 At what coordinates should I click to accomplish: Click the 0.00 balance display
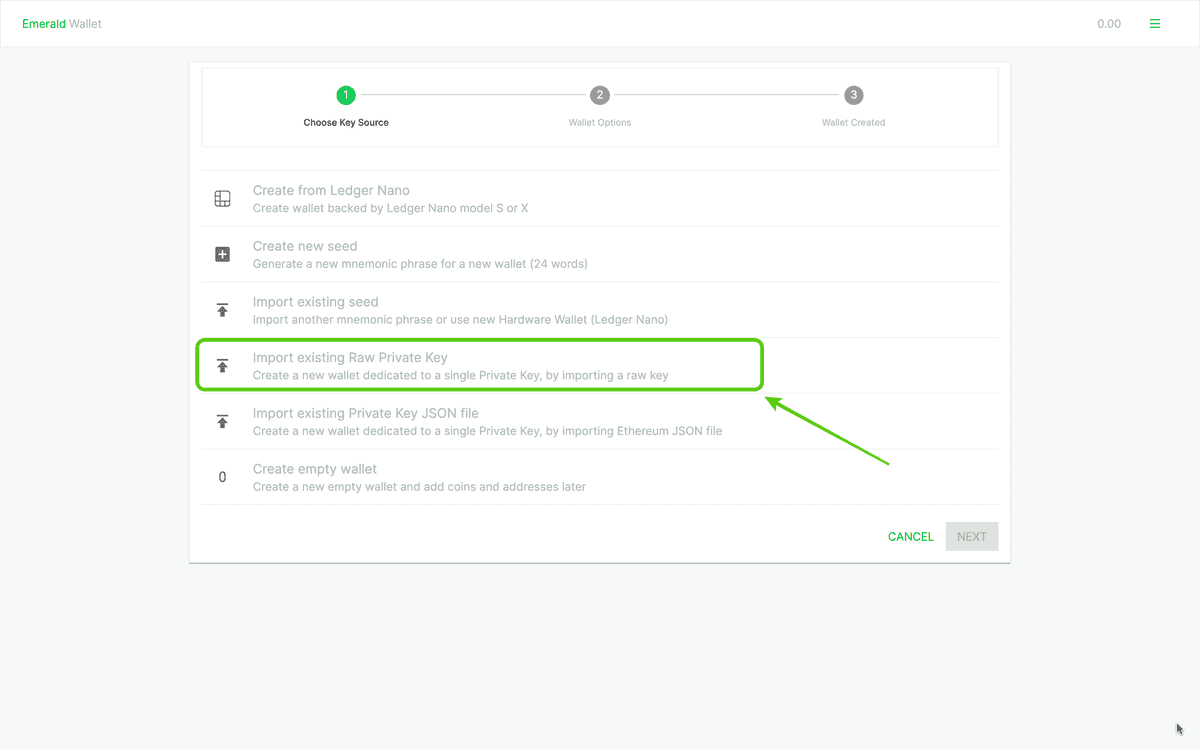tap(1109, 23)
